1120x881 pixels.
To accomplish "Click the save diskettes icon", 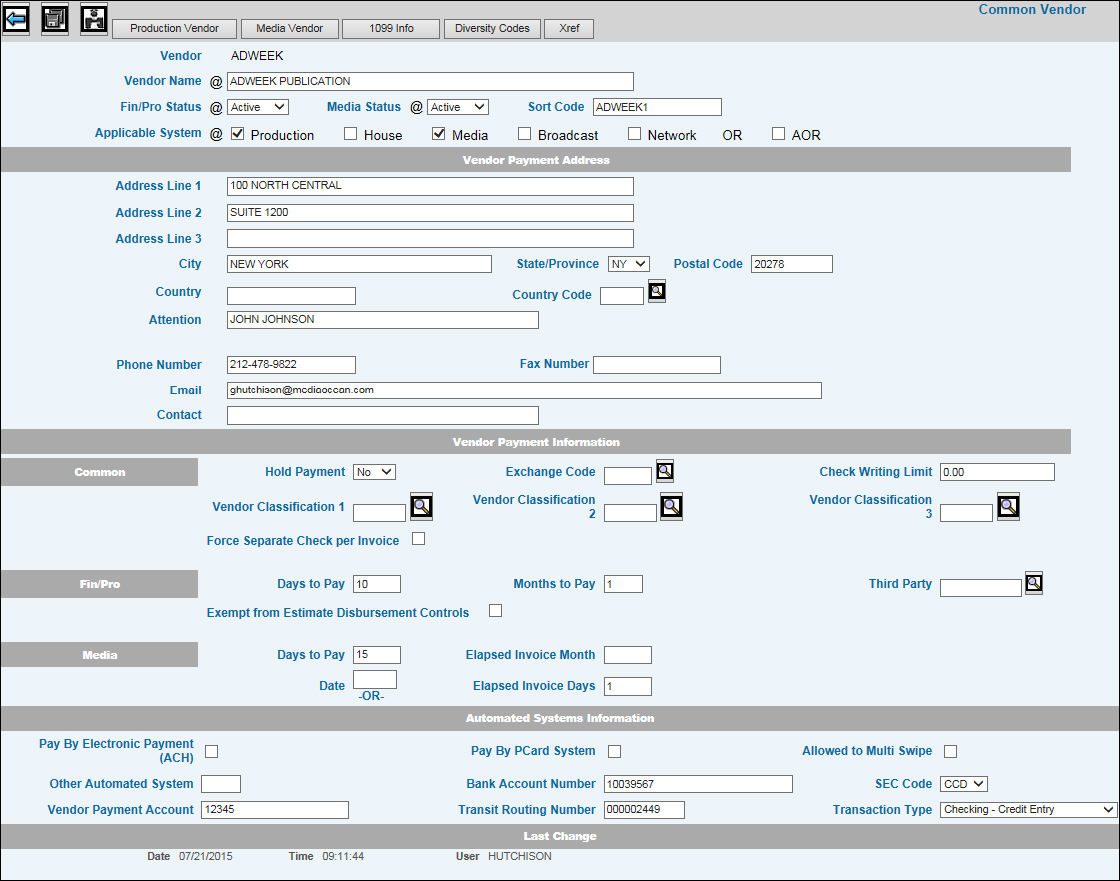I will coord(55,19).
